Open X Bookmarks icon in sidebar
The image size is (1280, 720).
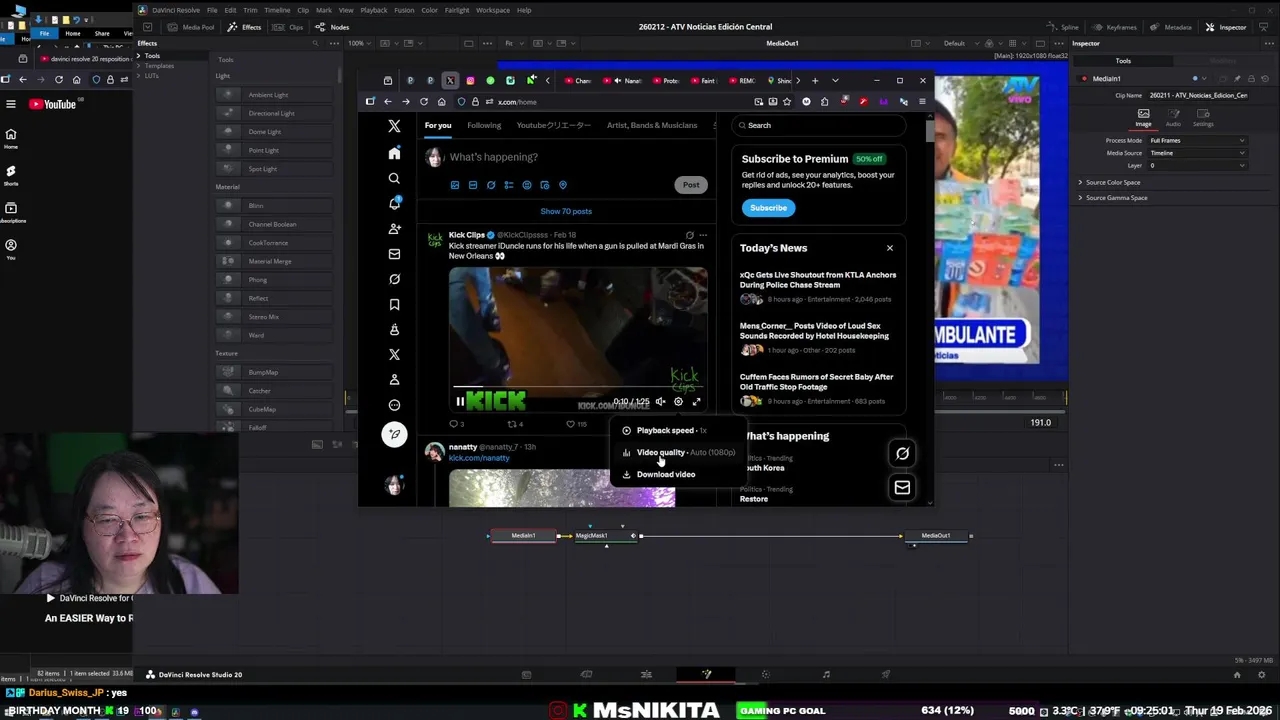tap(394, 304)
